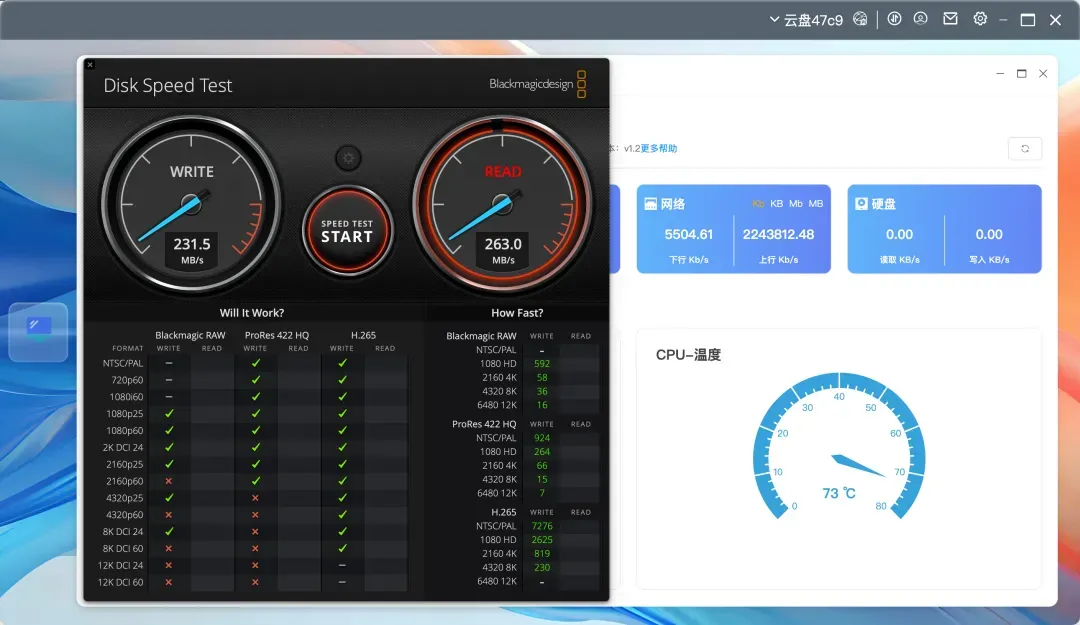
Task: Click the 592 value for Blackmagic RAW 1080 HD
Action: 542,364
